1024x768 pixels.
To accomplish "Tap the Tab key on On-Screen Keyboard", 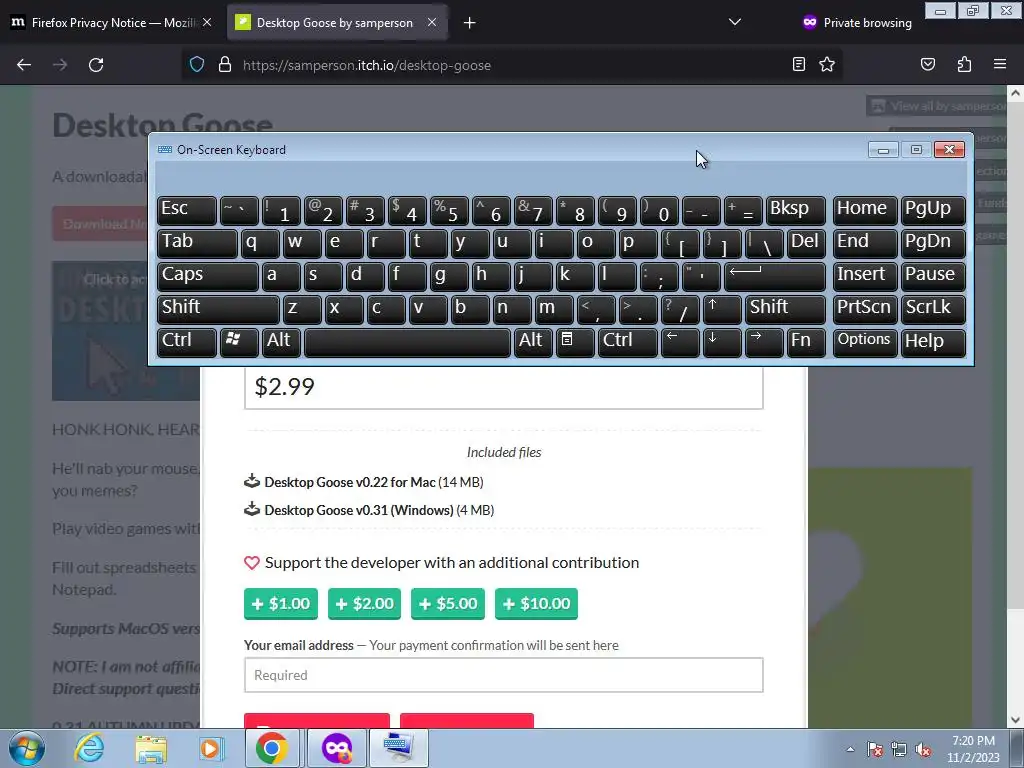I will click(197, 242).
